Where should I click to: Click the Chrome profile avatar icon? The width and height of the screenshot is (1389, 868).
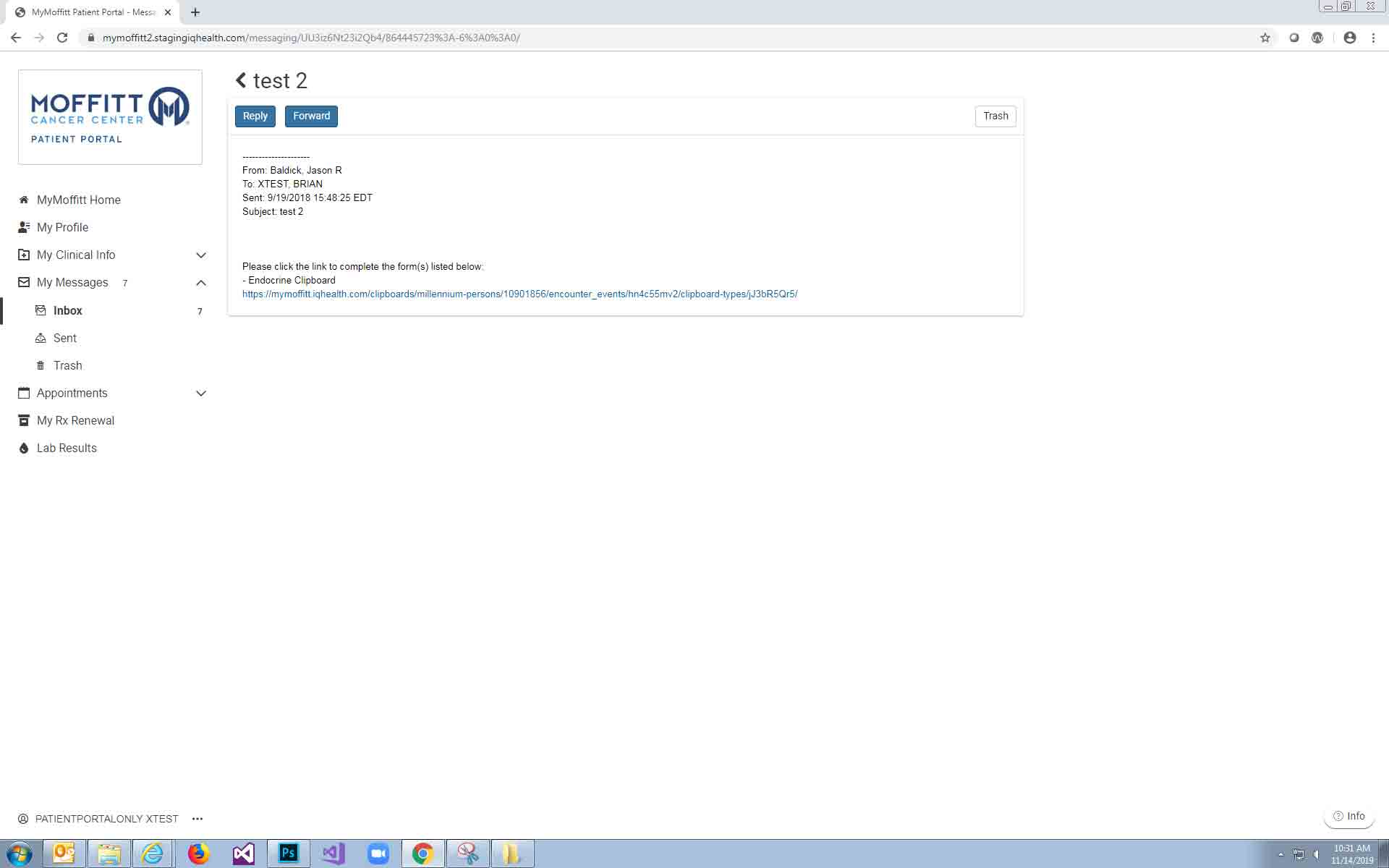point(1349,38)
